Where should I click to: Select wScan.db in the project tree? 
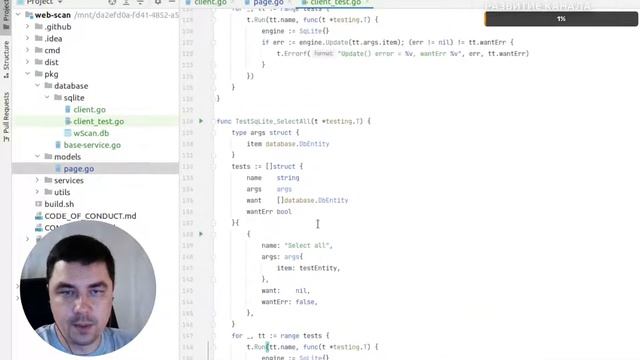tap(91, 133)
